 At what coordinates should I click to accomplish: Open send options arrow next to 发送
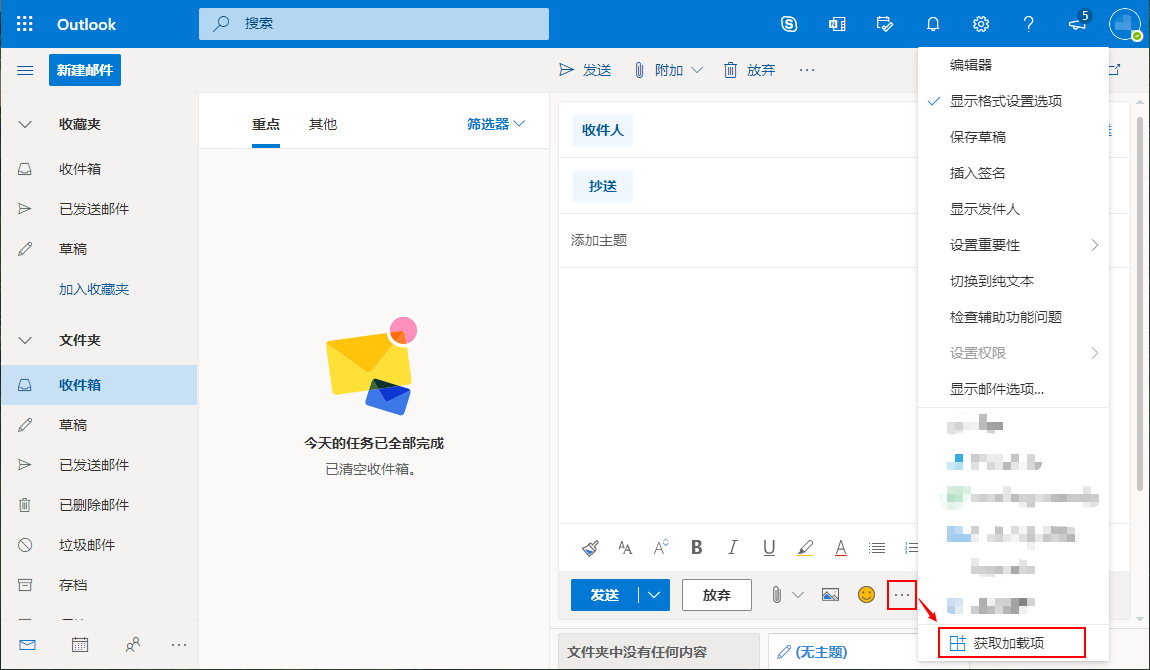pyautogui.click(x=654, y=595)
